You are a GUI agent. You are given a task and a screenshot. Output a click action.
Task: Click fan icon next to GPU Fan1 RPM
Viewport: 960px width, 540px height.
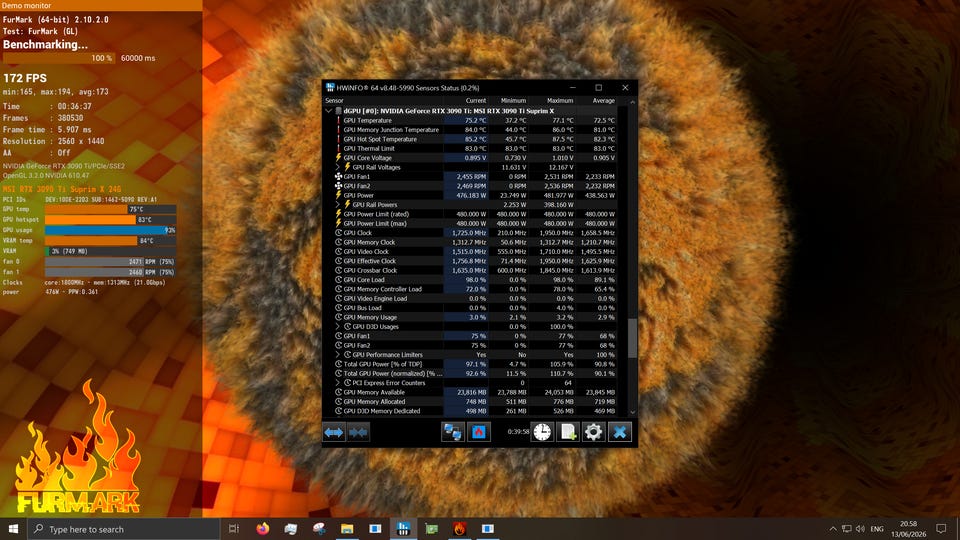click(338, 176)
